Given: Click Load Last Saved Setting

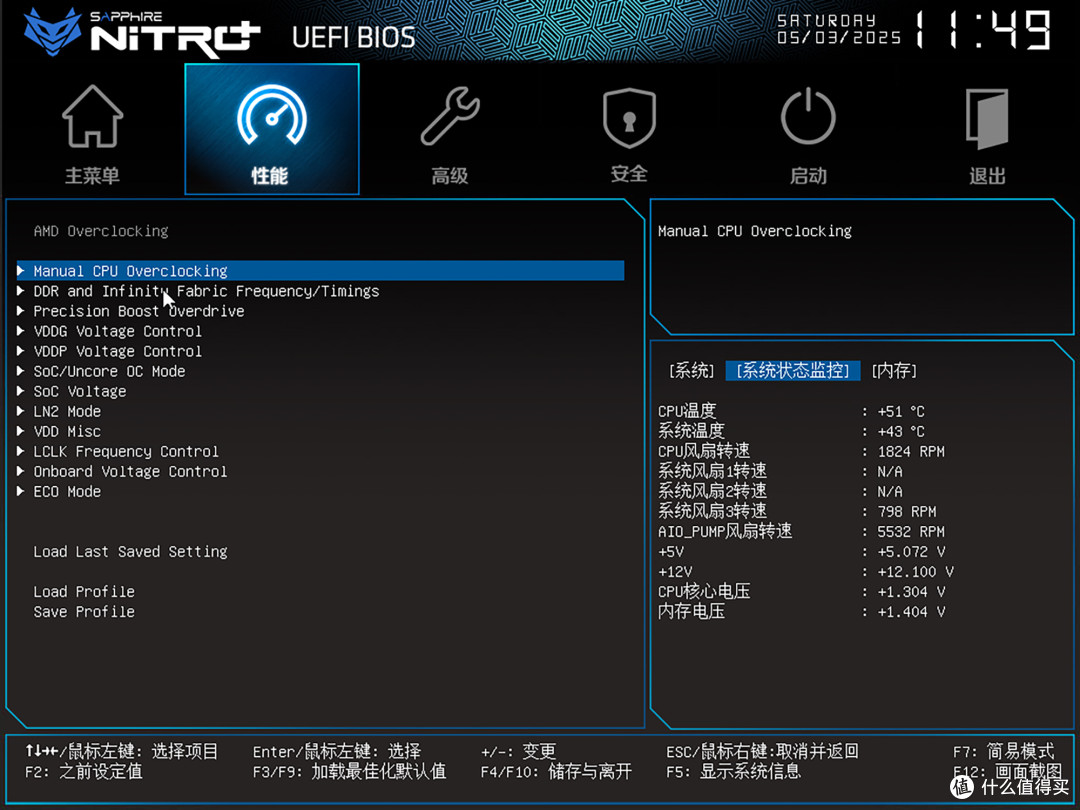Looking at the screenshot, I should 130,552.
